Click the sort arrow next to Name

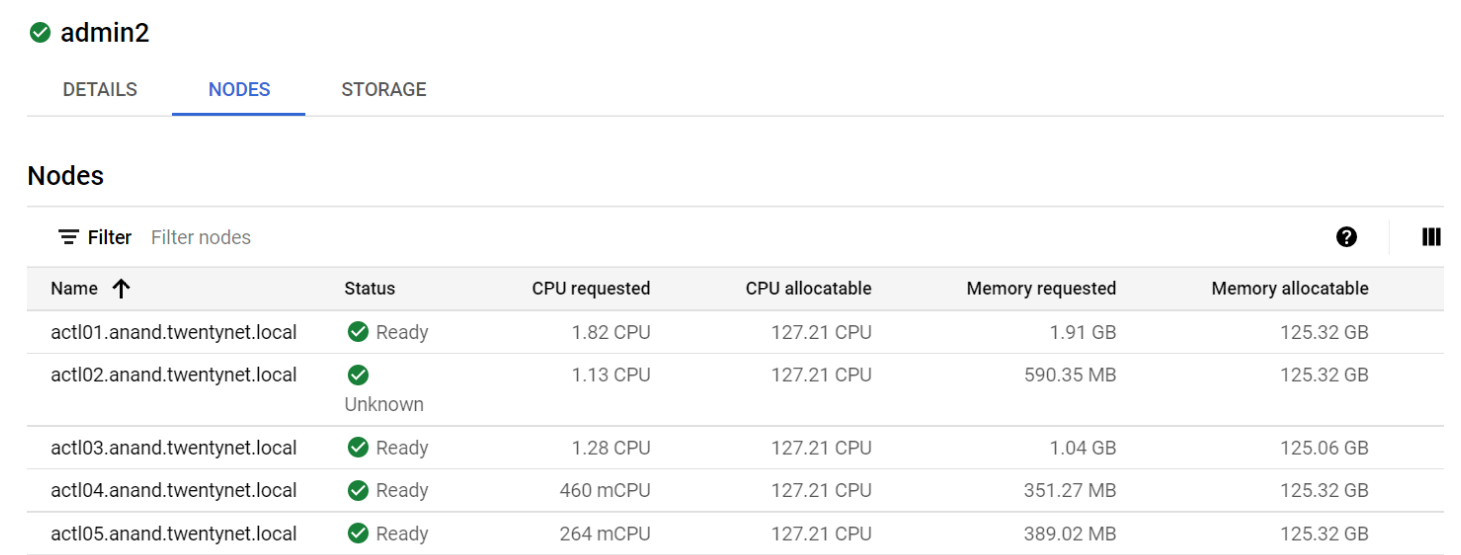coord(121,289)
